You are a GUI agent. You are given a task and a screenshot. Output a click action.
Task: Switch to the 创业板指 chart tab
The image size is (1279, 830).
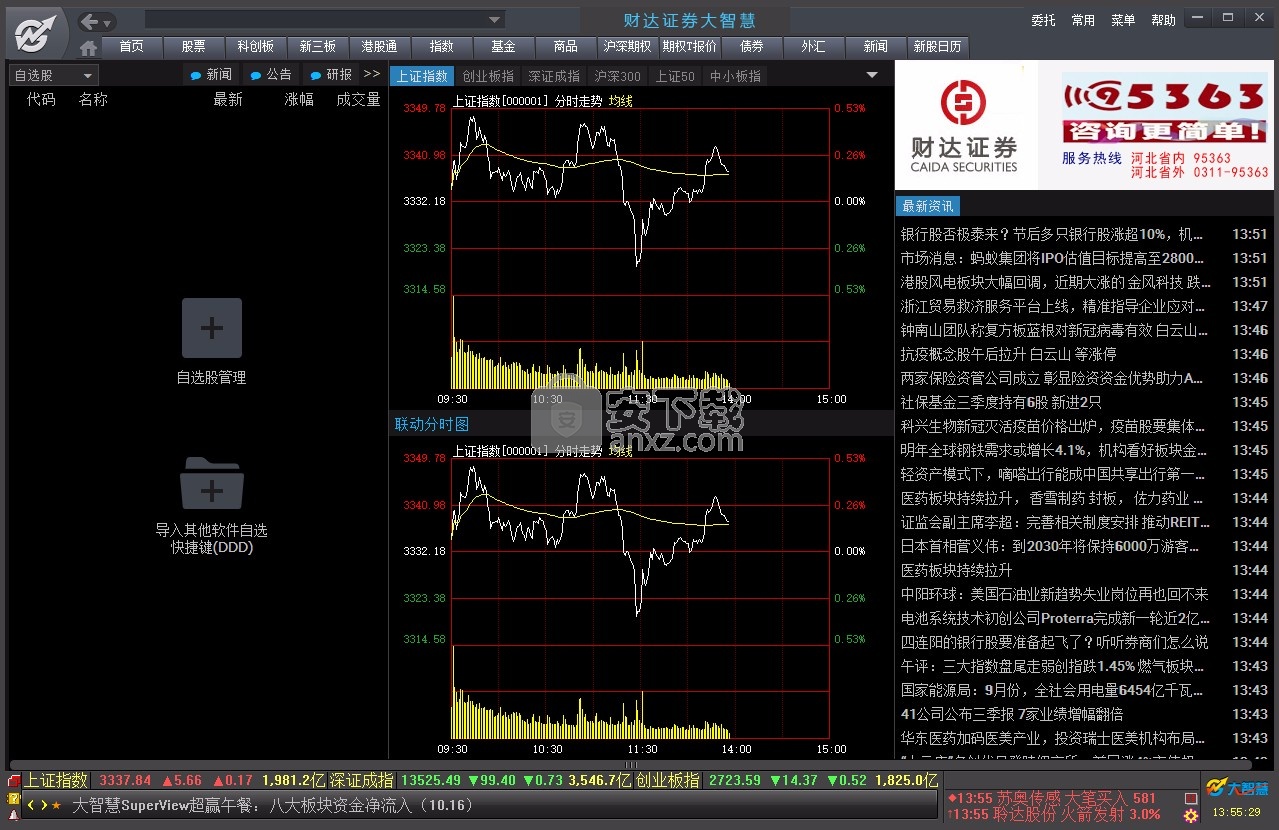click(x=488, y=76)
